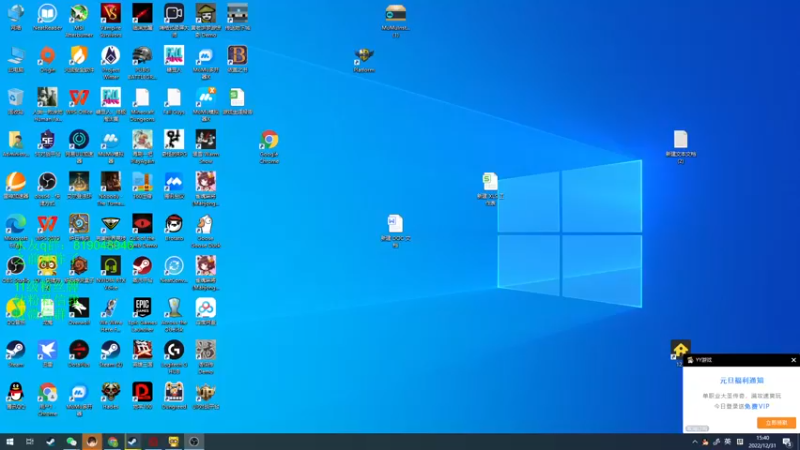Select the Brotato game shortcut
Viewport: 800px width, 450px height.
point(174,228)
